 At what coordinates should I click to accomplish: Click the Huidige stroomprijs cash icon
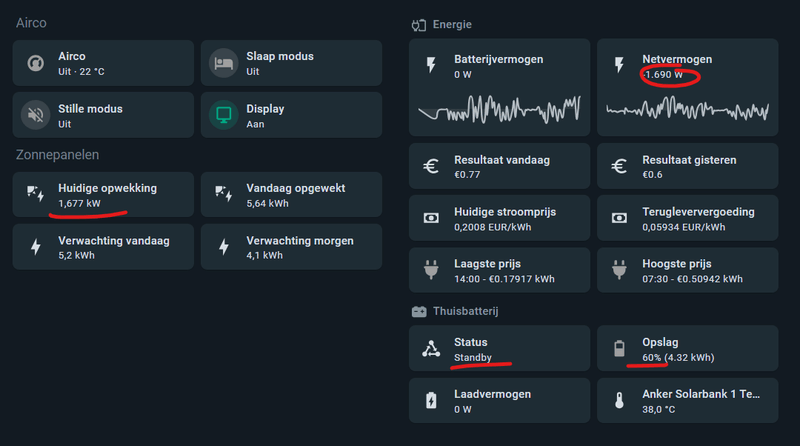431,218
